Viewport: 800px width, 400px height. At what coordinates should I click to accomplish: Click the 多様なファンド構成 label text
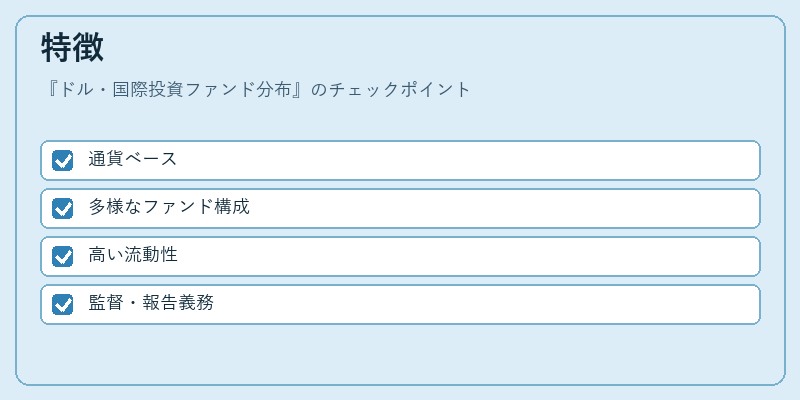pyautogui.click(x=169, y=207)
